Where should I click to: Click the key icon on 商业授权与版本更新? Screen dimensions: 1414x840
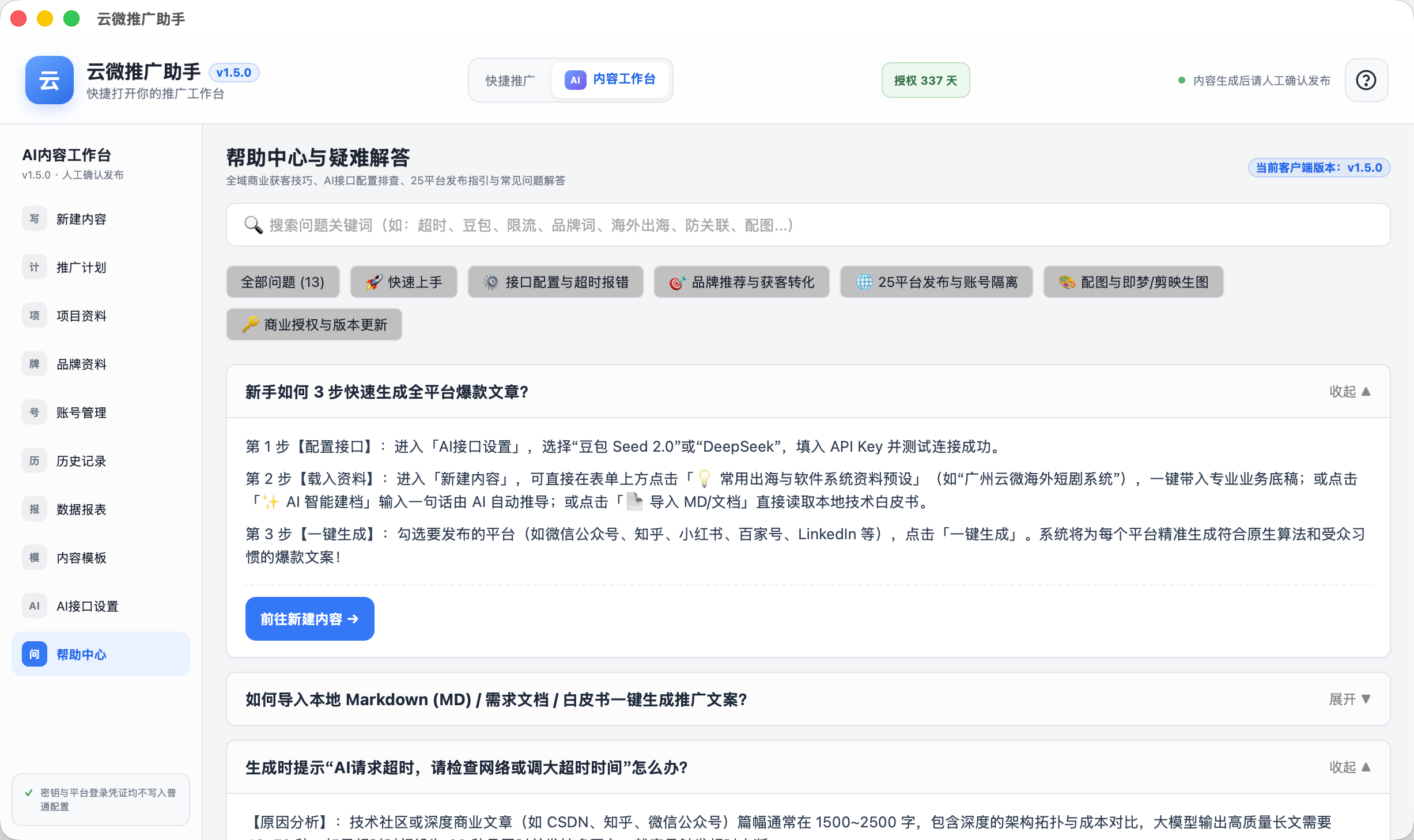tap(250, 324)
